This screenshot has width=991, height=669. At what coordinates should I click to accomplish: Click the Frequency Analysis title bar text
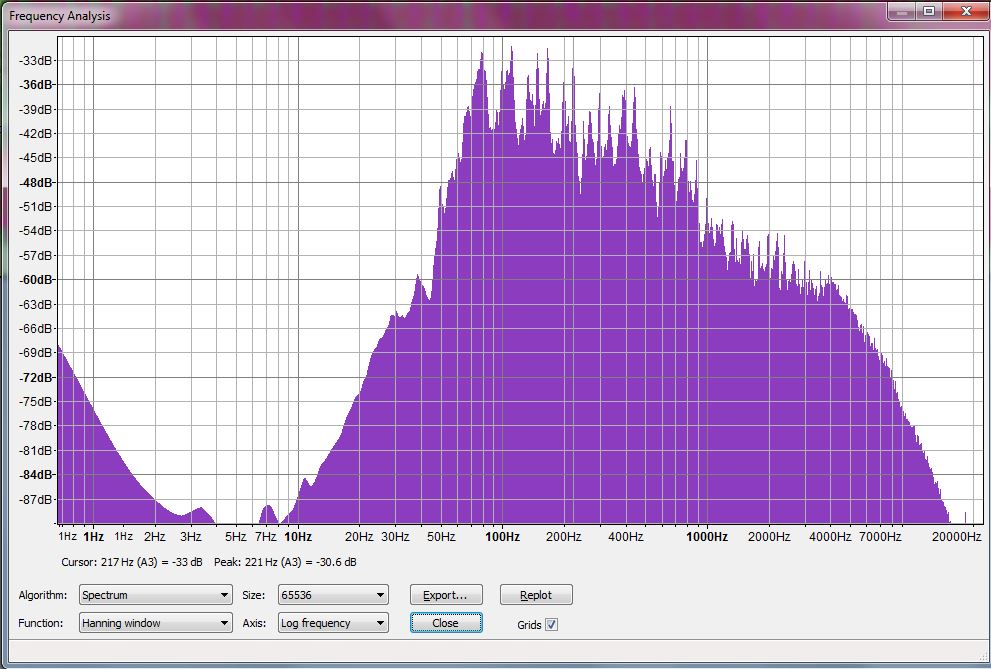pos(59,16)
